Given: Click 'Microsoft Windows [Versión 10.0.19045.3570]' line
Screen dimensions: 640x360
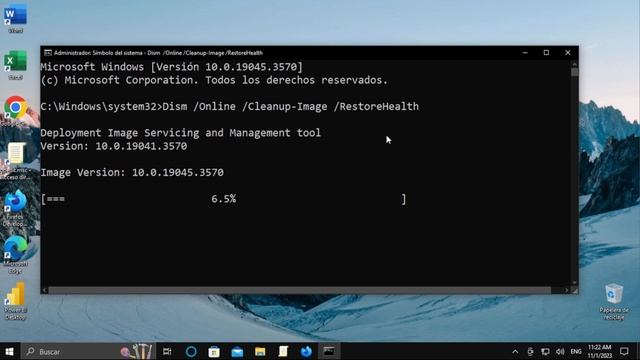Looking at the screenshot, I should click(171, 67).
